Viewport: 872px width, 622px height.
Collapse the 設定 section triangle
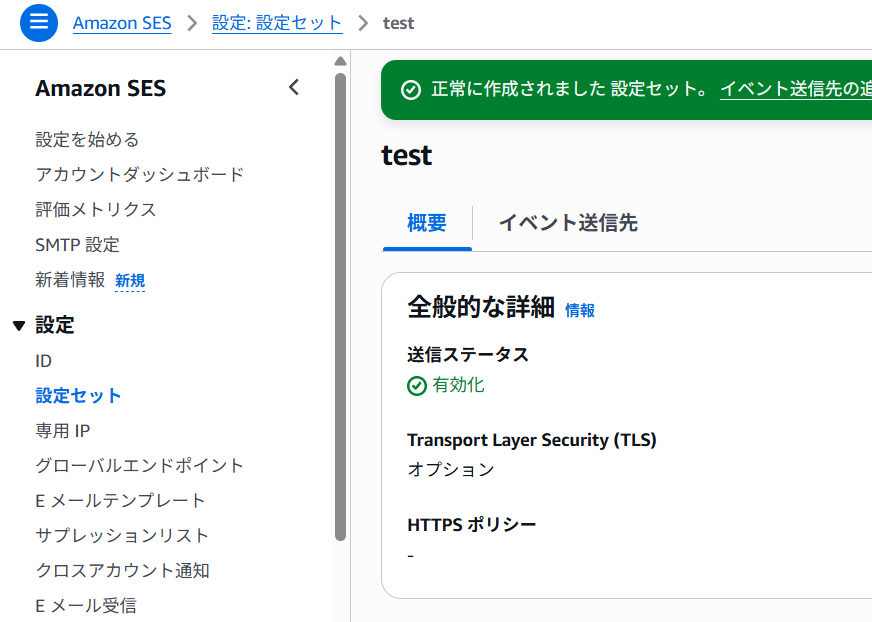pos(19,325)
